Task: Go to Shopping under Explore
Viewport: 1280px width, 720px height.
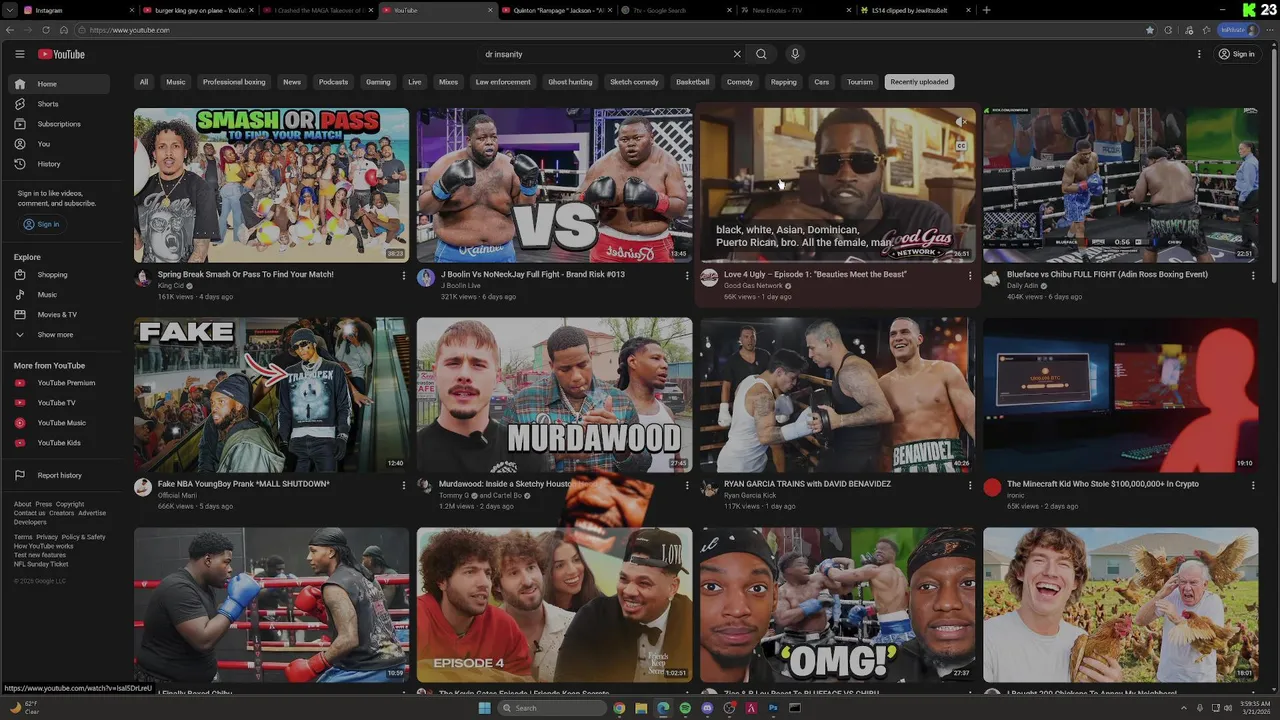Action: [x=60, y=275]
